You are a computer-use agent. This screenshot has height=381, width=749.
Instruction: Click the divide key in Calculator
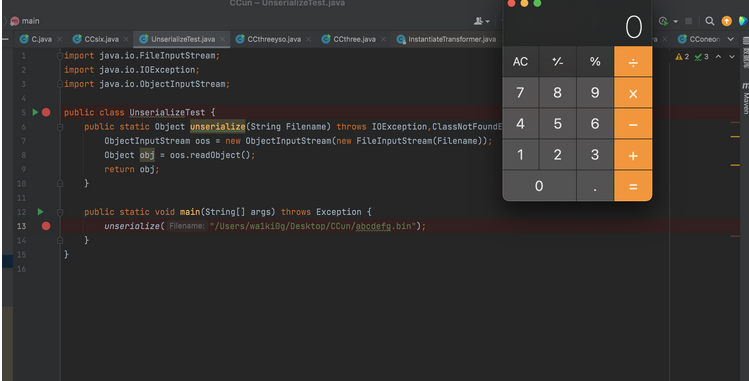pyautogui.click(x=633, y=62)
